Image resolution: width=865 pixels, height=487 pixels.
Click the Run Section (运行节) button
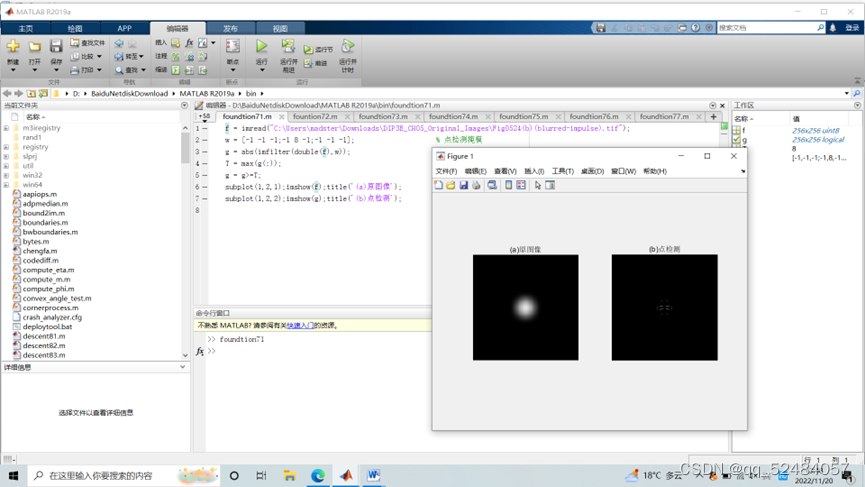318,50
